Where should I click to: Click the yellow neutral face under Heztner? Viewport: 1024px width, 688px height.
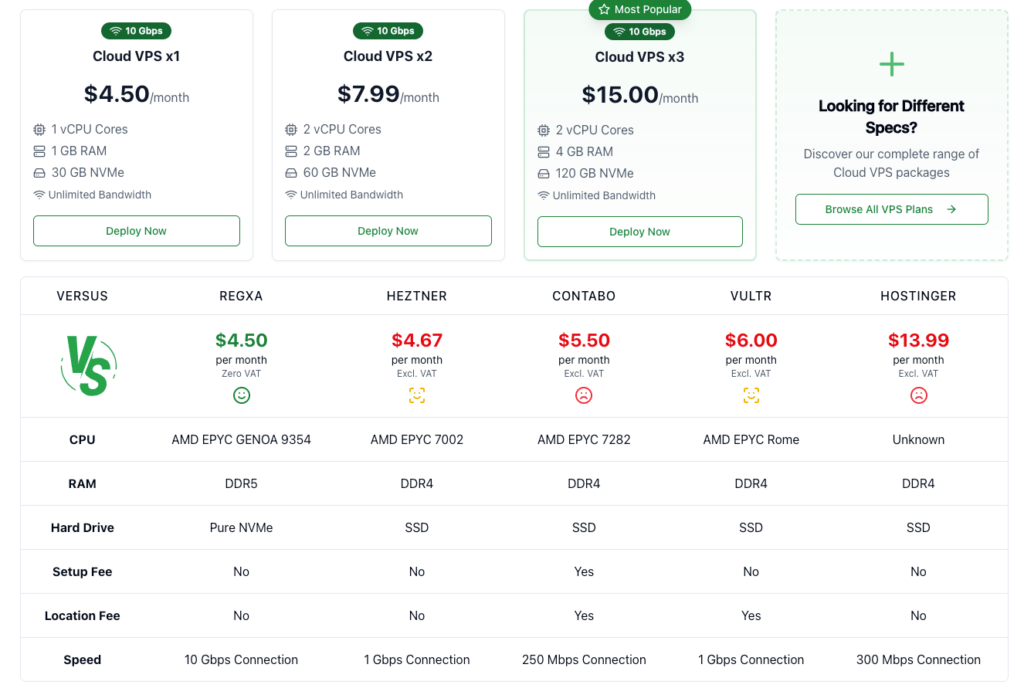pos(417,396)
